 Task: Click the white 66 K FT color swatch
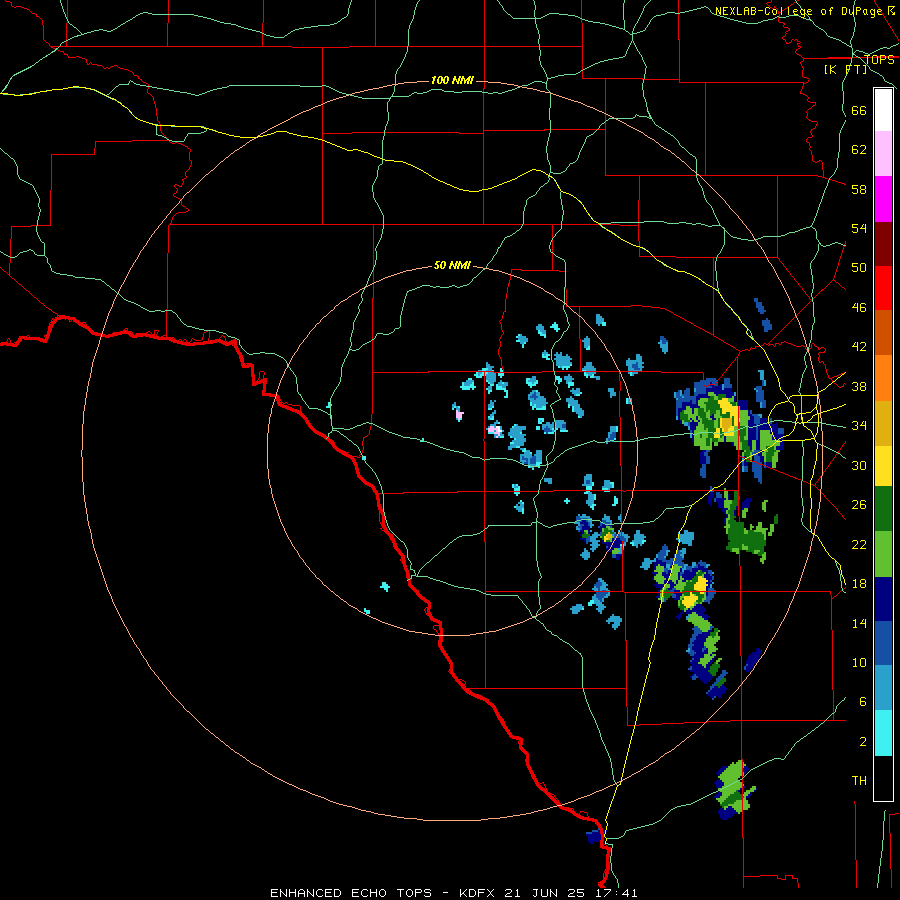(x=883, y=110)
